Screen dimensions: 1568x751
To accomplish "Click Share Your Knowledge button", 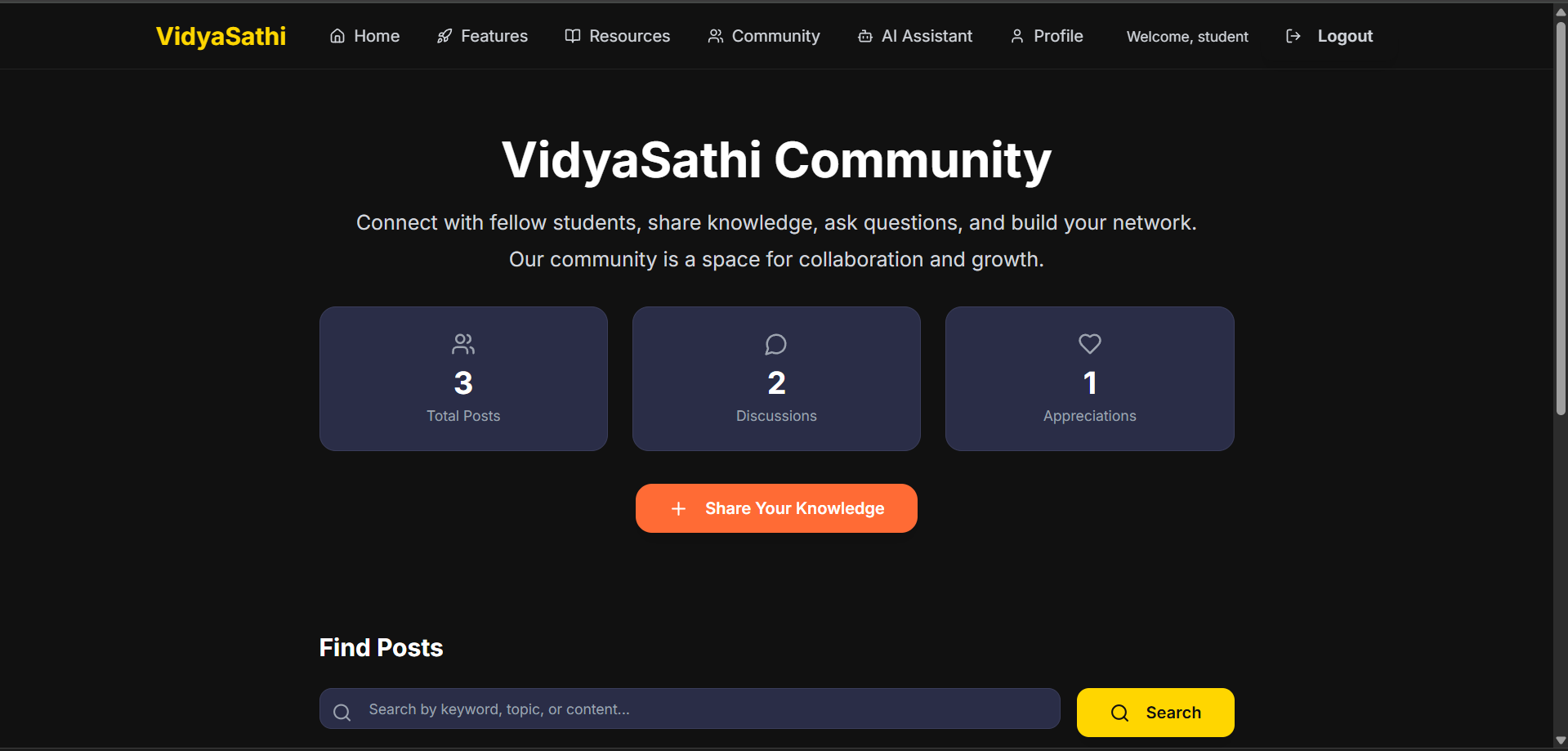I will 776,508.
